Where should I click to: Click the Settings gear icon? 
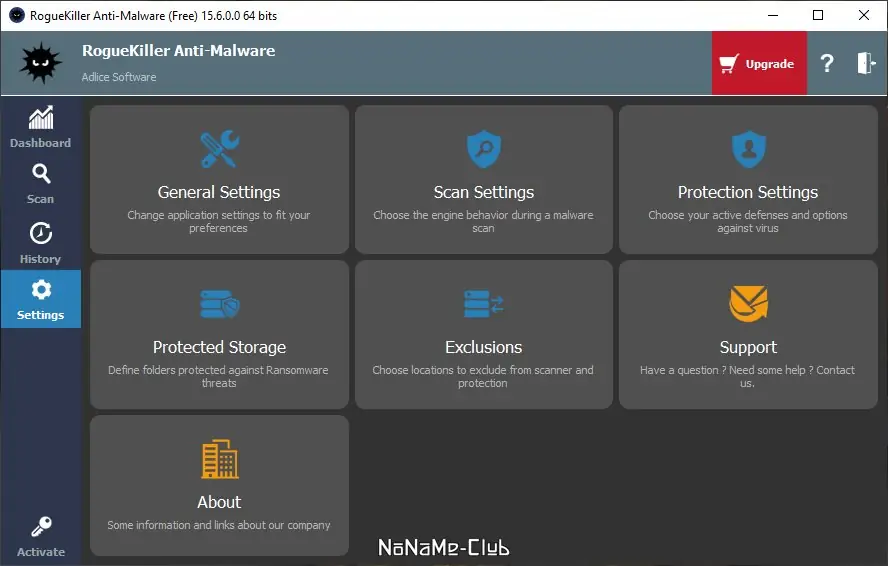pos(41,290)
